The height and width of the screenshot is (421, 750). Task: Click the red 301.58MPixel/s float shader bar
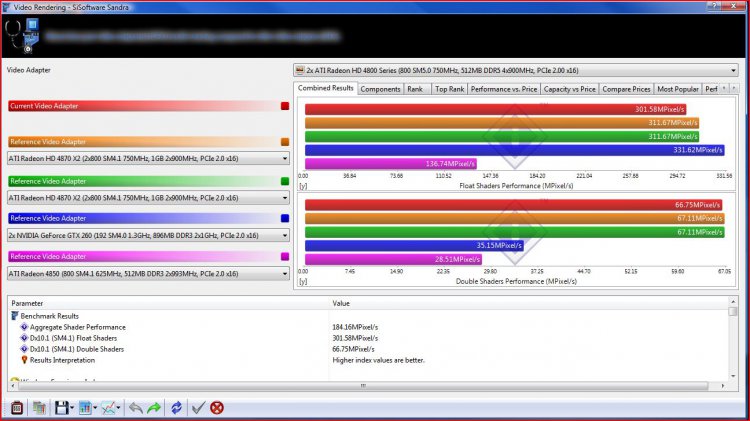(x=496, y=109)
